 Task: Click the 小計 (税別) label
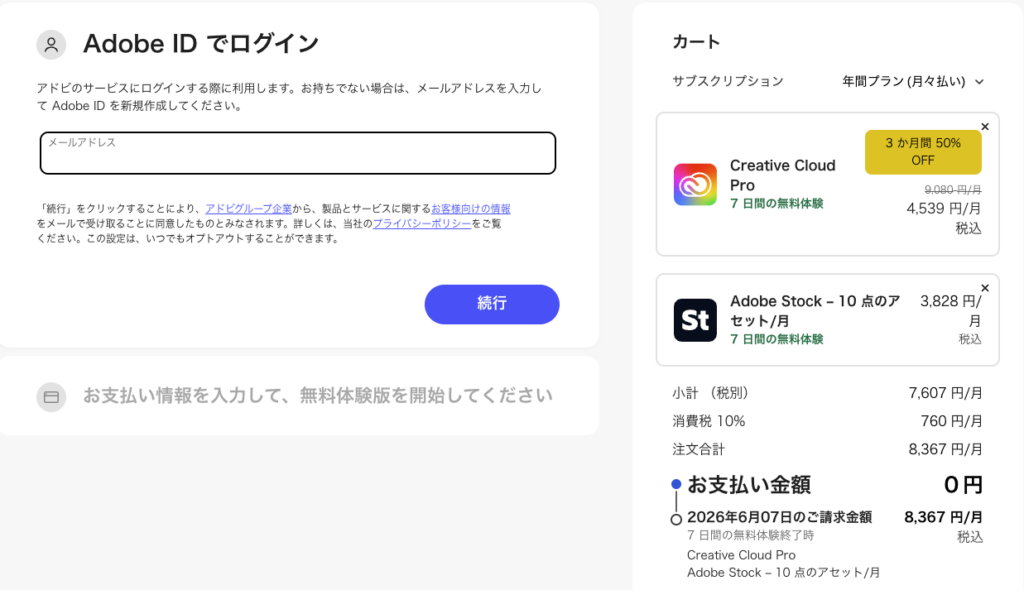[x=710, y=393]
